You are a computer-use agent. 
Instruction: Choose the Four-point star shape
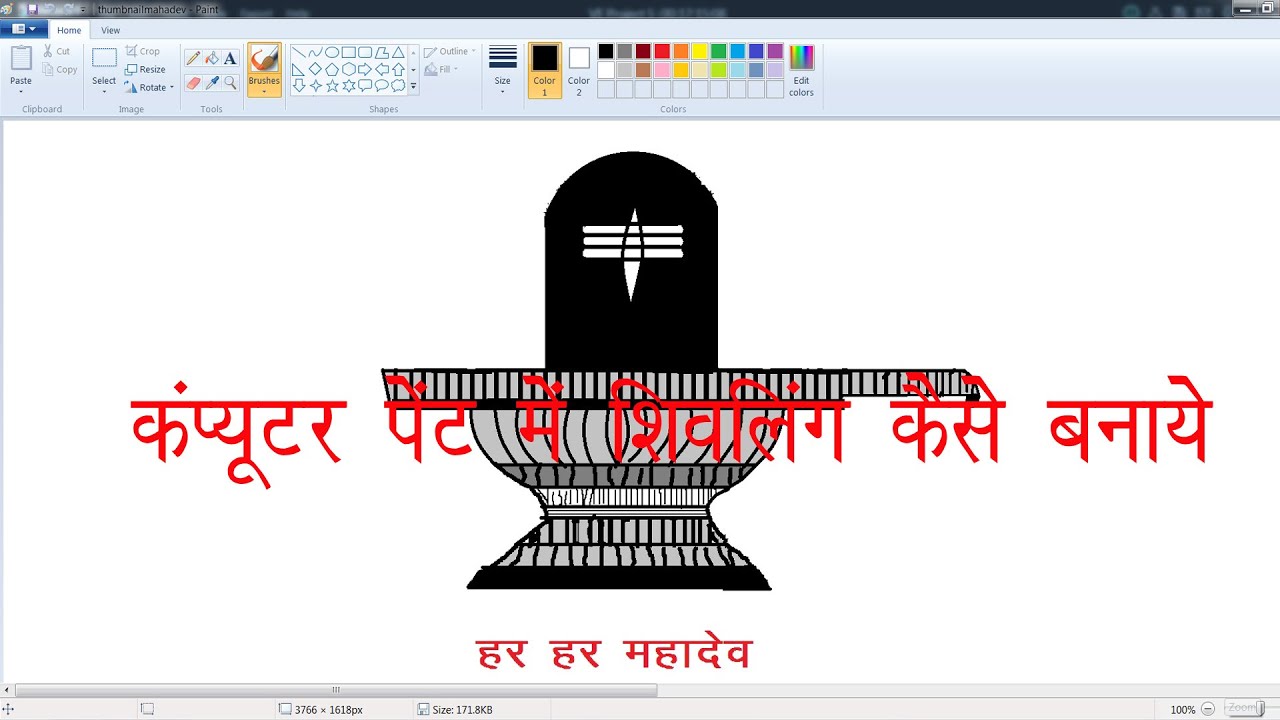(x=315, y=86)
